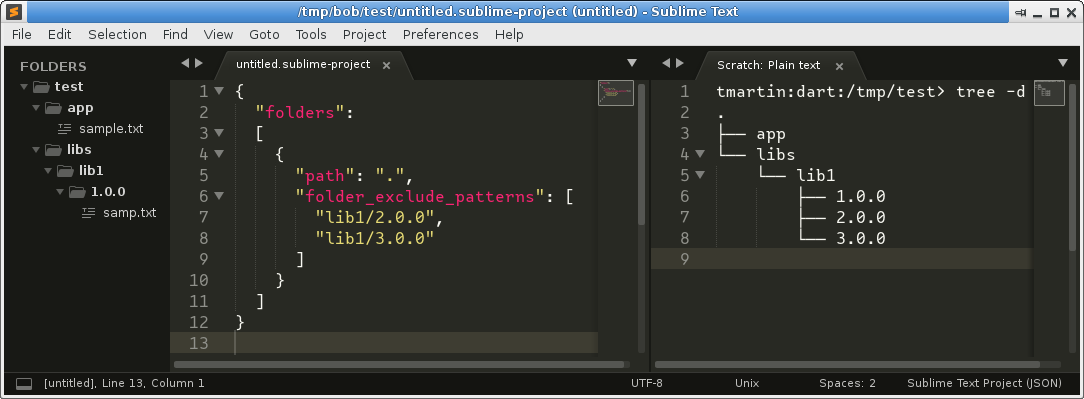1084x399 pixels.
Task: Click the 1.0.0 folder icon in sidebar
Action: click(x=77, y=192)
